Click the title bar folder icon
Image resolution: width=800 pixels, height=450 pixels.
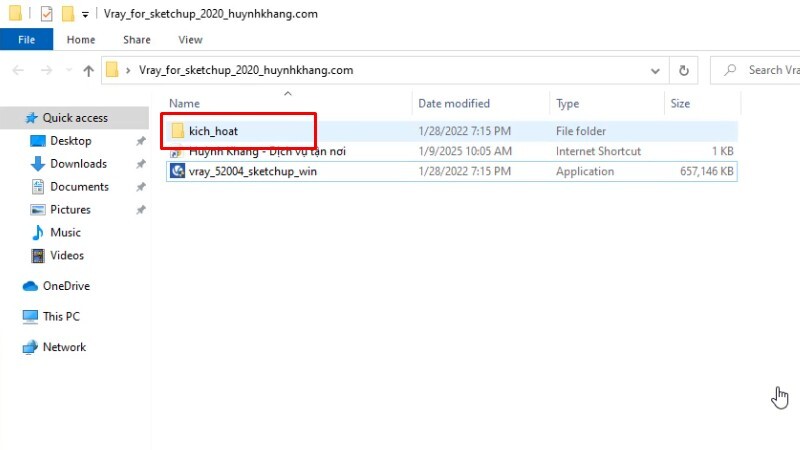[x=15, y=13]
